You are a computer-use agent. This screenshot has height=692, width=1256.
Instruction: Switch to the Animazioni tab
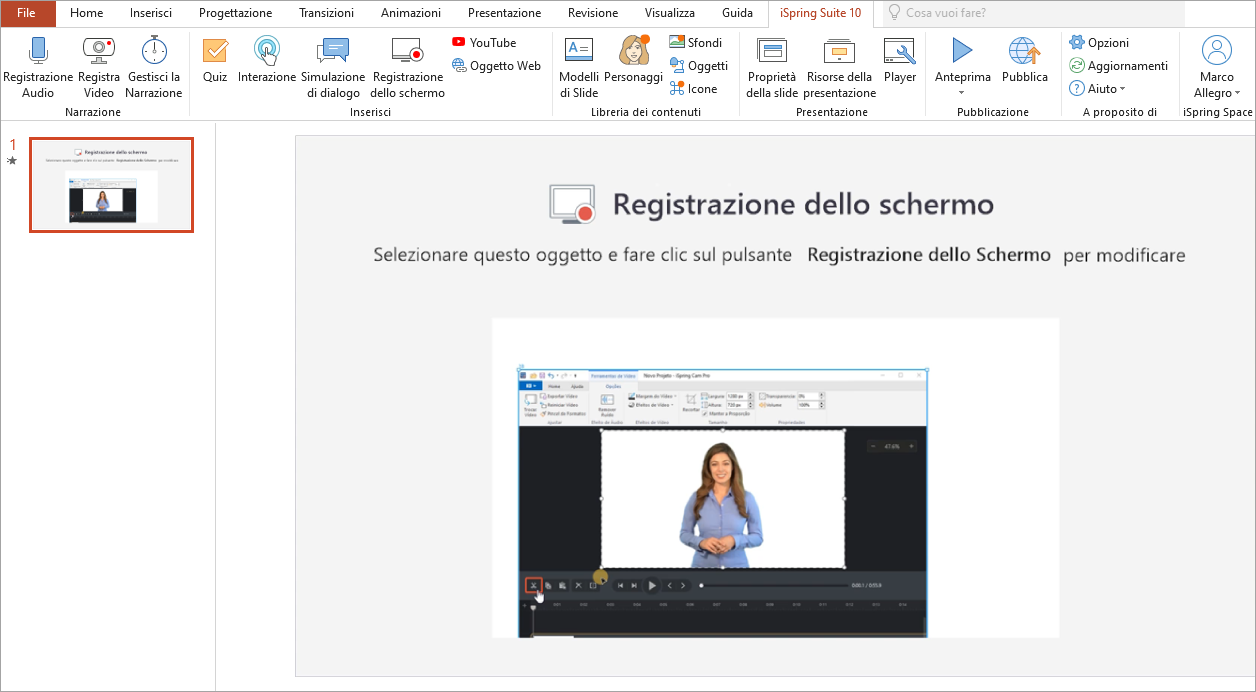pos(410,14)
